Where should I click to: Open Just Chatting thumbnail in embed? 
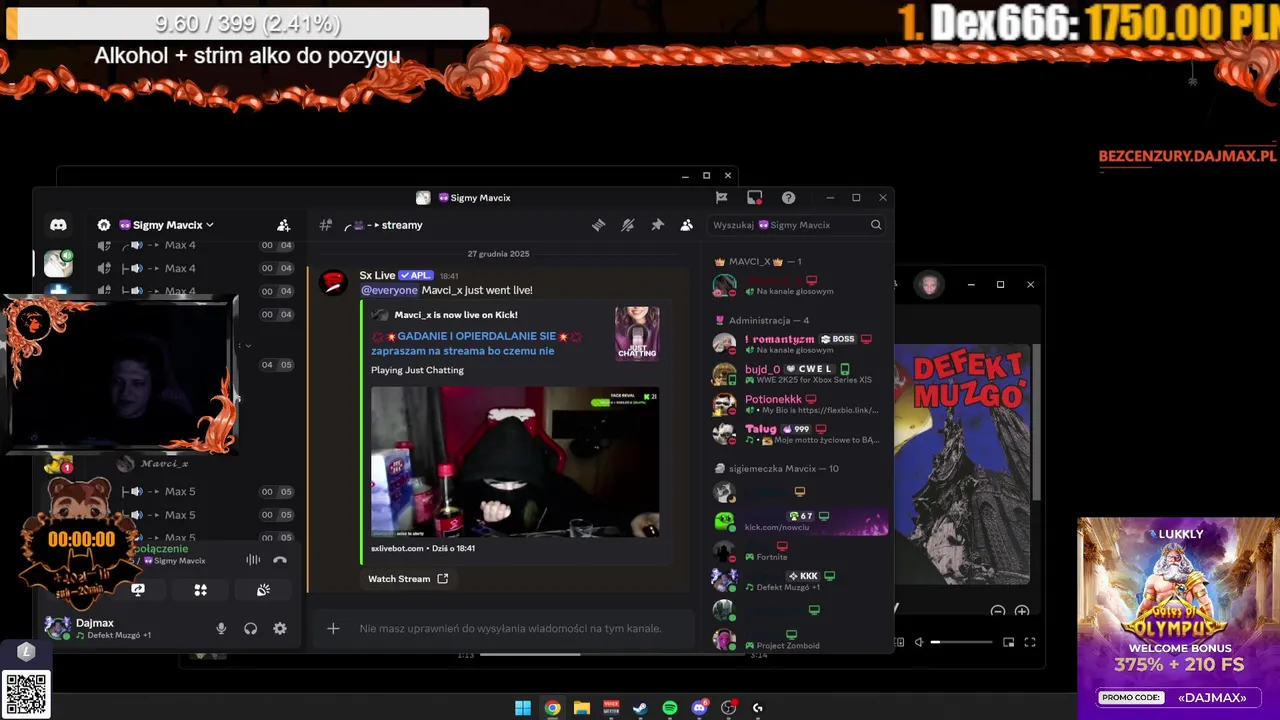637,333
